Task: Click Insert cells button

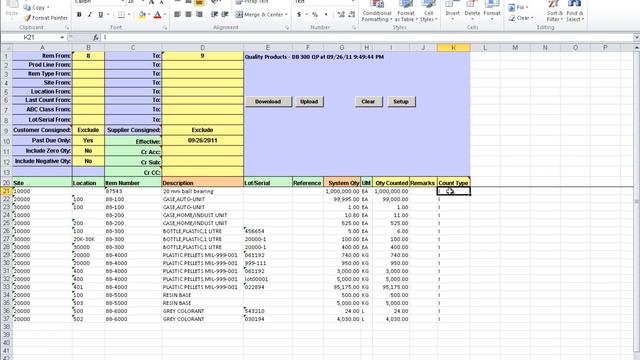Action: [452, 11]
